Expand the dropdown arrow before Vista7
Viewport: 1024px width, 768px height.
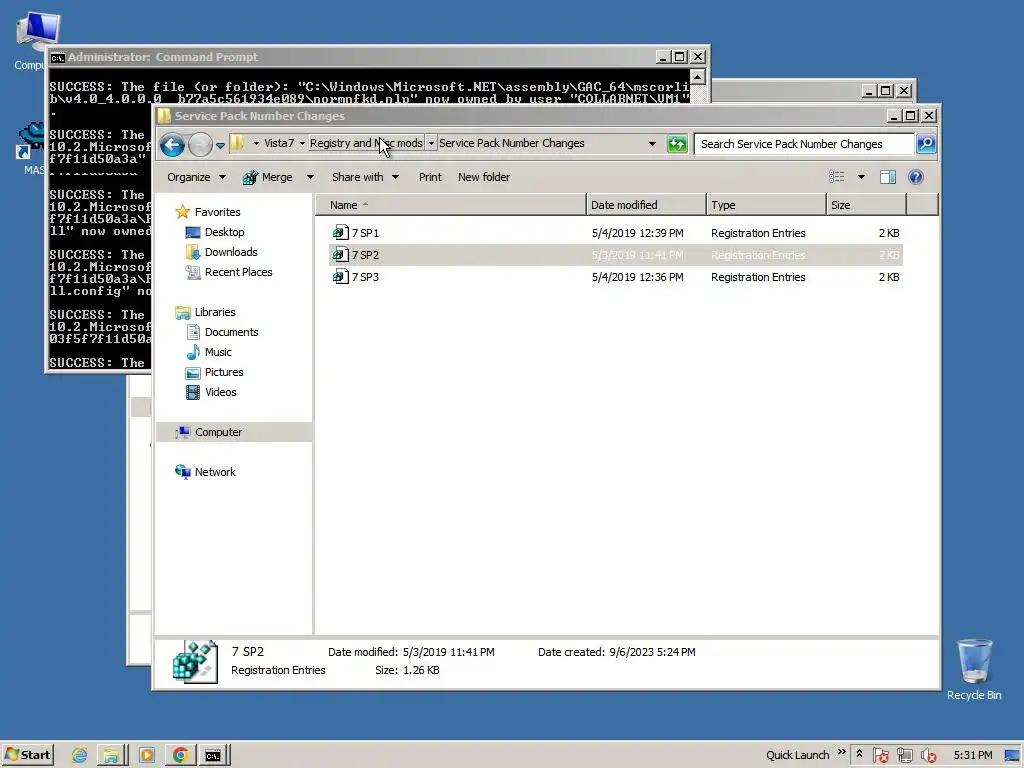(x=256, y=144)
